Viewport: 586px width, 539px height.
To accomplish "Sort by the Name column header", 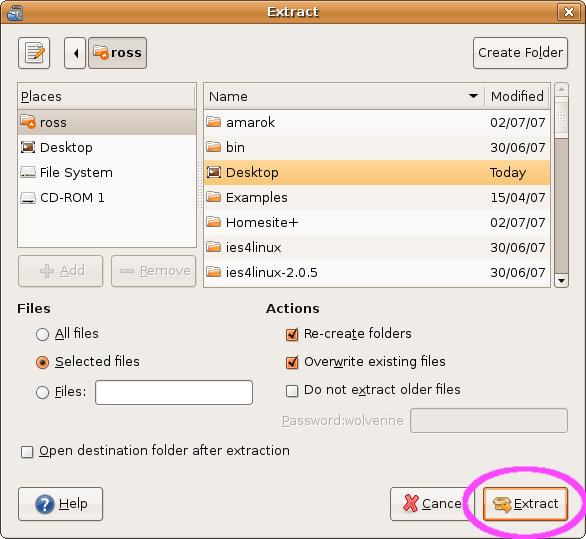I will coord(344,96).
